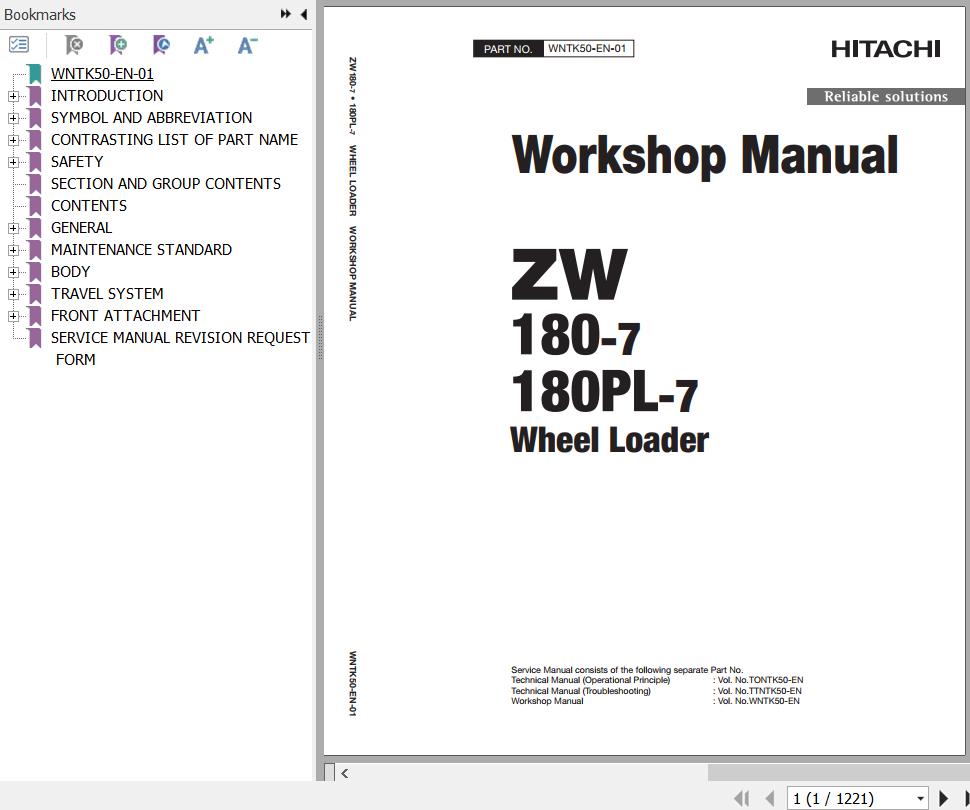970x810 pixels.
Task: Click the delete bookmark icon
Action: coord(74,45)
